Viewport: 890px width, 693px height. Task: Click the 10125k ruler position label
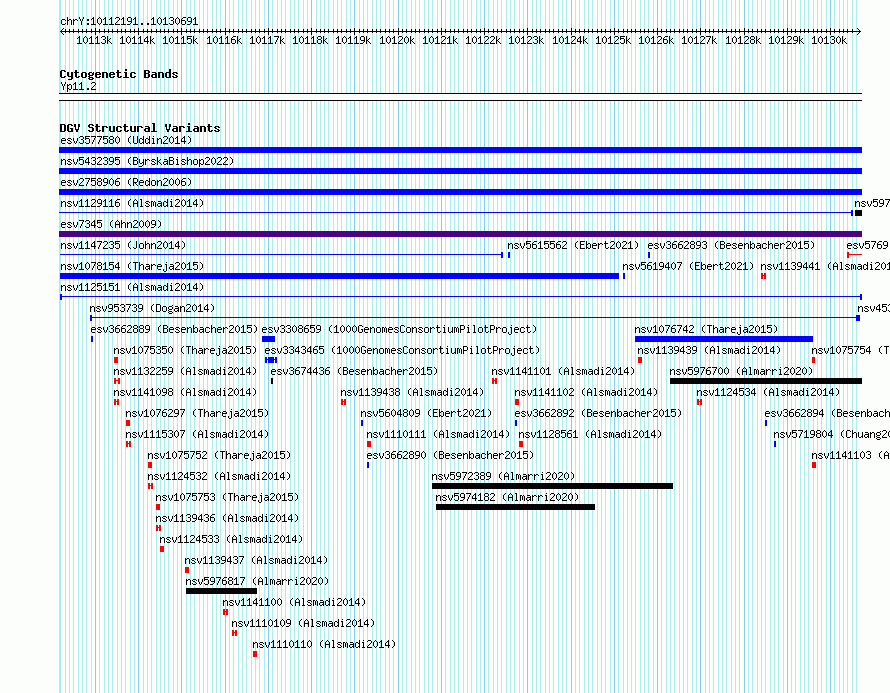coord(613,40)
